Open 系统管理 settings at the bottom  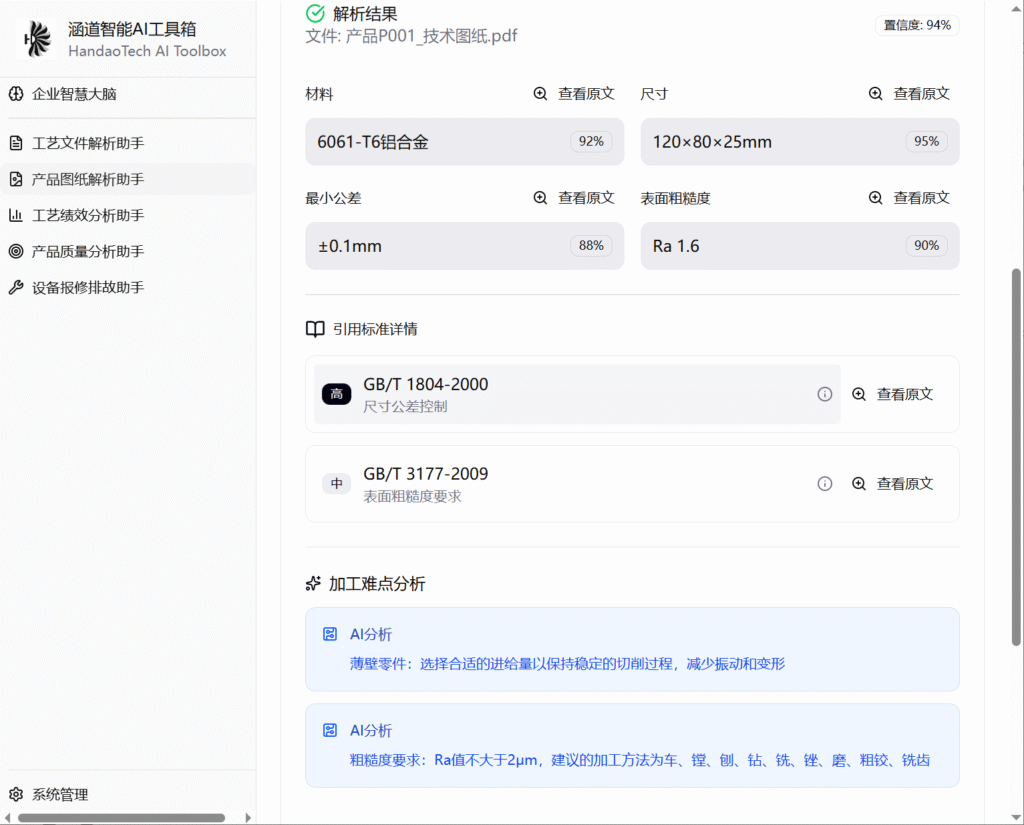[x=59, y=795]
